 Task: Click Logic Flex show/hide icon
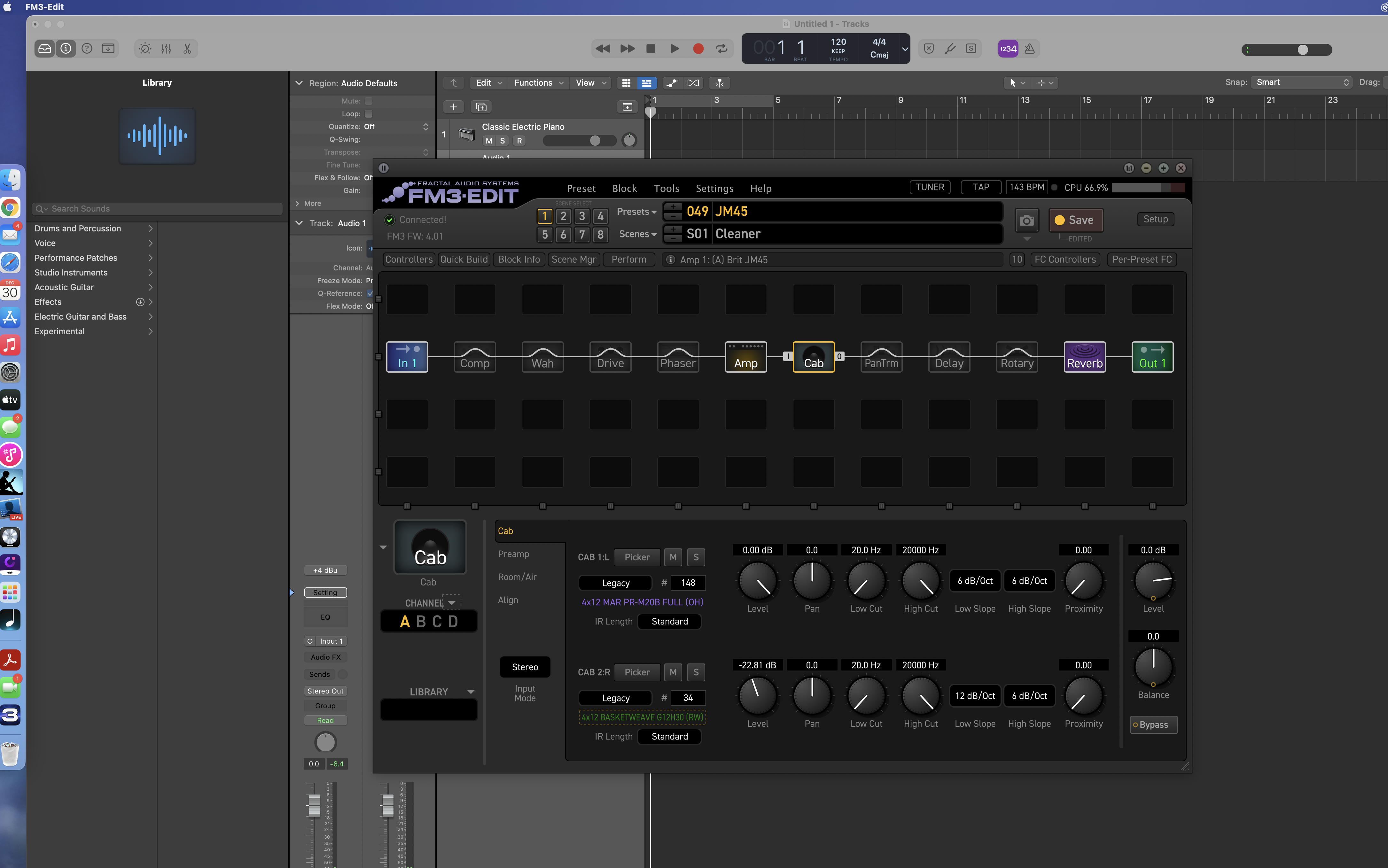tap(693, 83)
